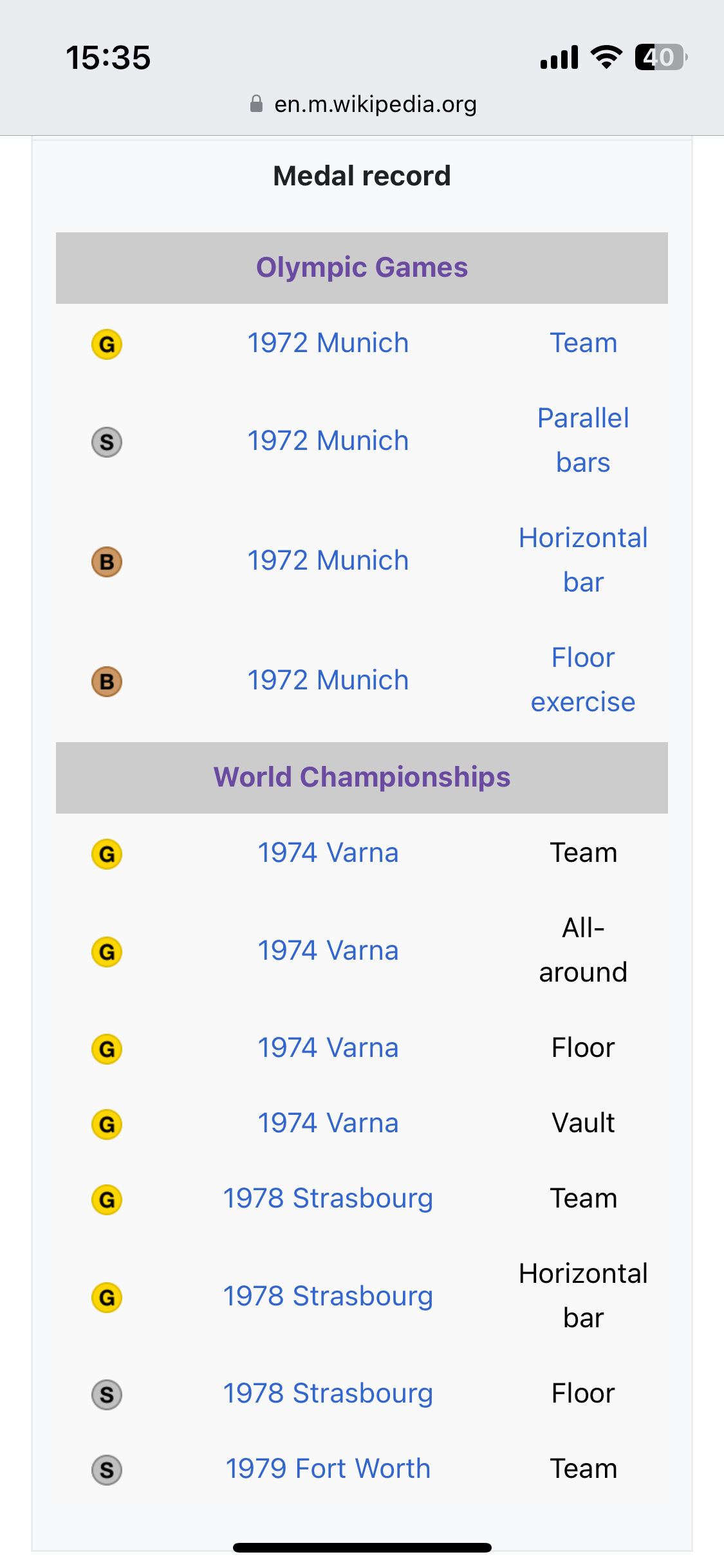The image size is (724, 1568).
Task: Tap the gold medal icon for 1974 Varna All-around
Action: pos(107,951)
